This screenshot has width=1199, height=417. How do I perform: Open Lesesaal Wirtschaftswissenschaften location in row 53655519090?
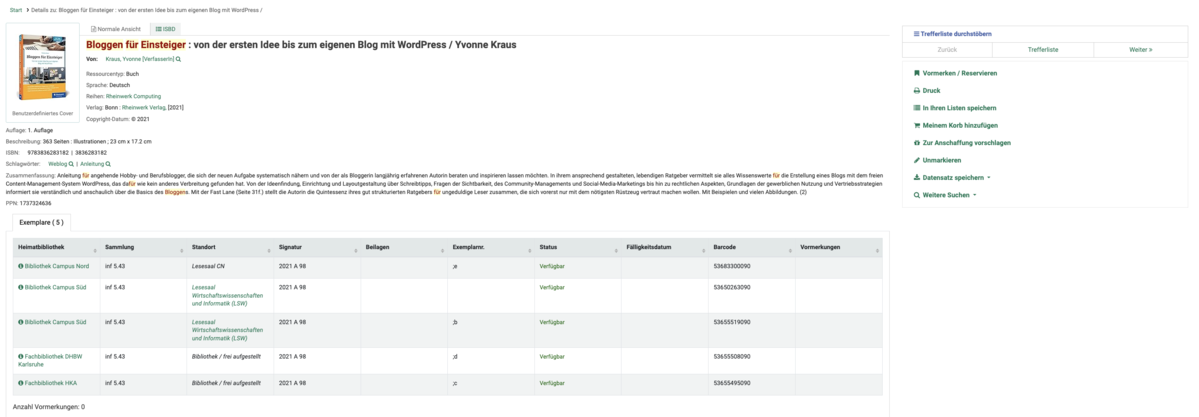[x=227, y=330]
